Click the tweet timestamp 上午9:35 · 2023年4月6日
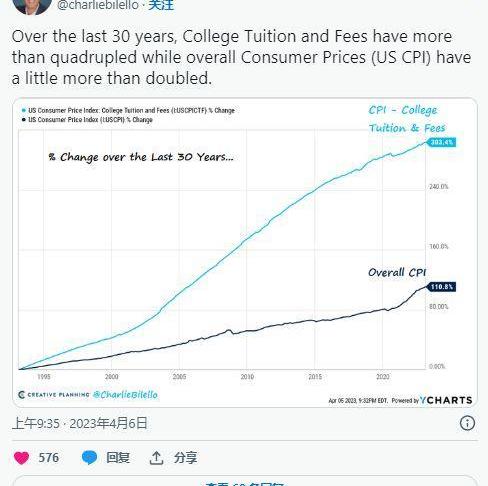Viewport: 488px width, 486px height. pyautogui.click(x=80, y=423)
